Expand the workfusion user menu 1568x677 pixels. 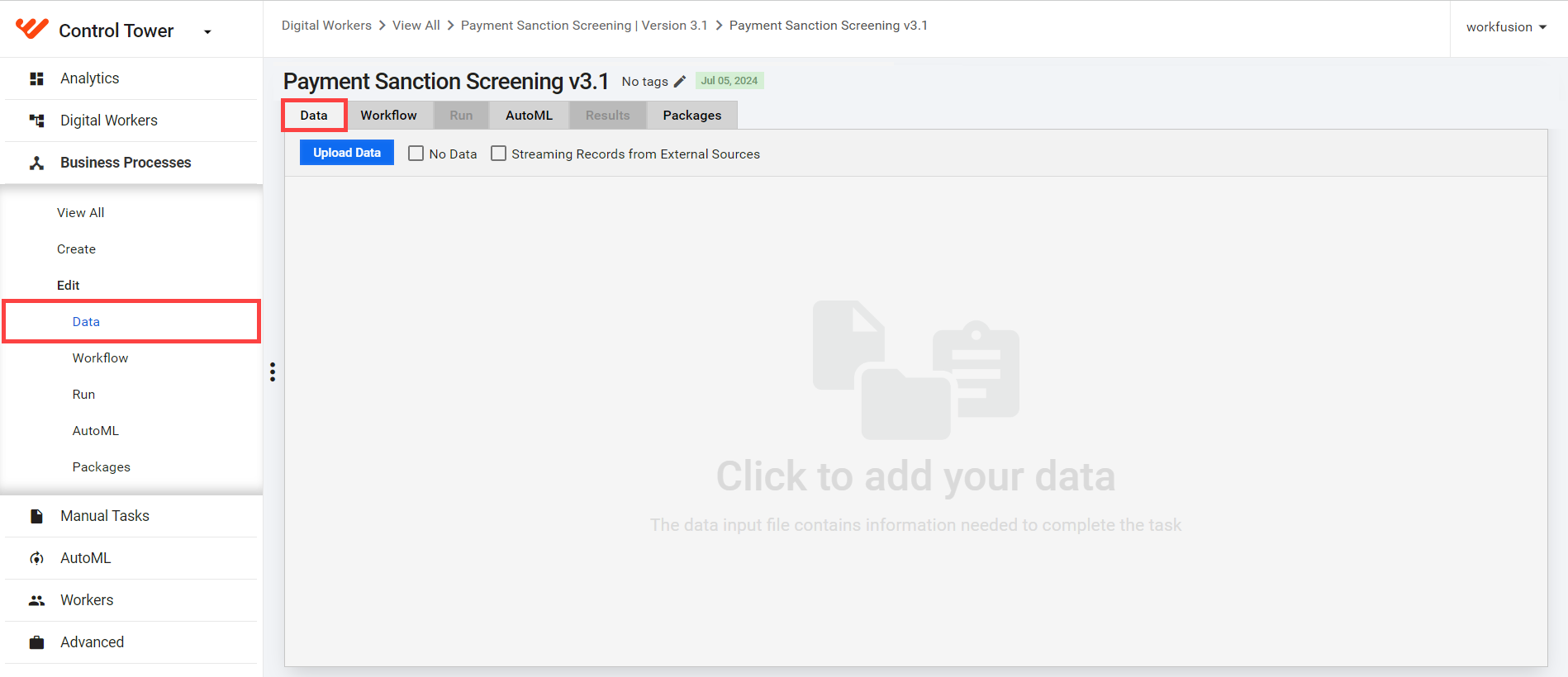point(1506,27)
